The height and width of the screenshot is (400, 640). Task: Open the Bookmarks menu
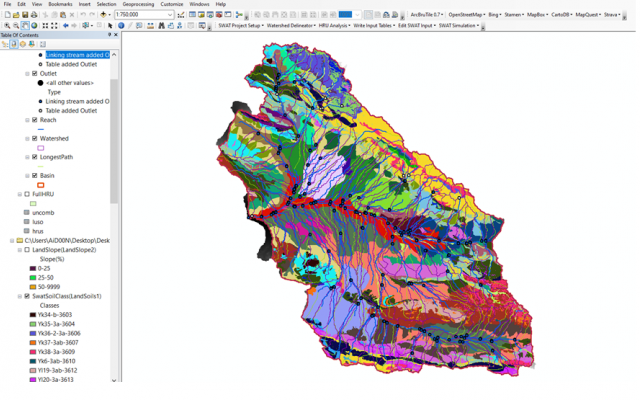click(60, 4)
